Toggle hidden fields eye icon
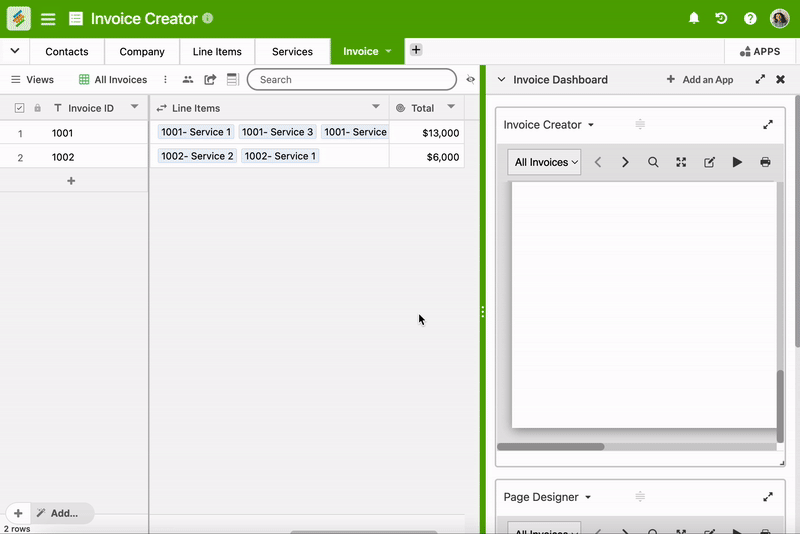 pyautogui.click(x=470, y=80)
